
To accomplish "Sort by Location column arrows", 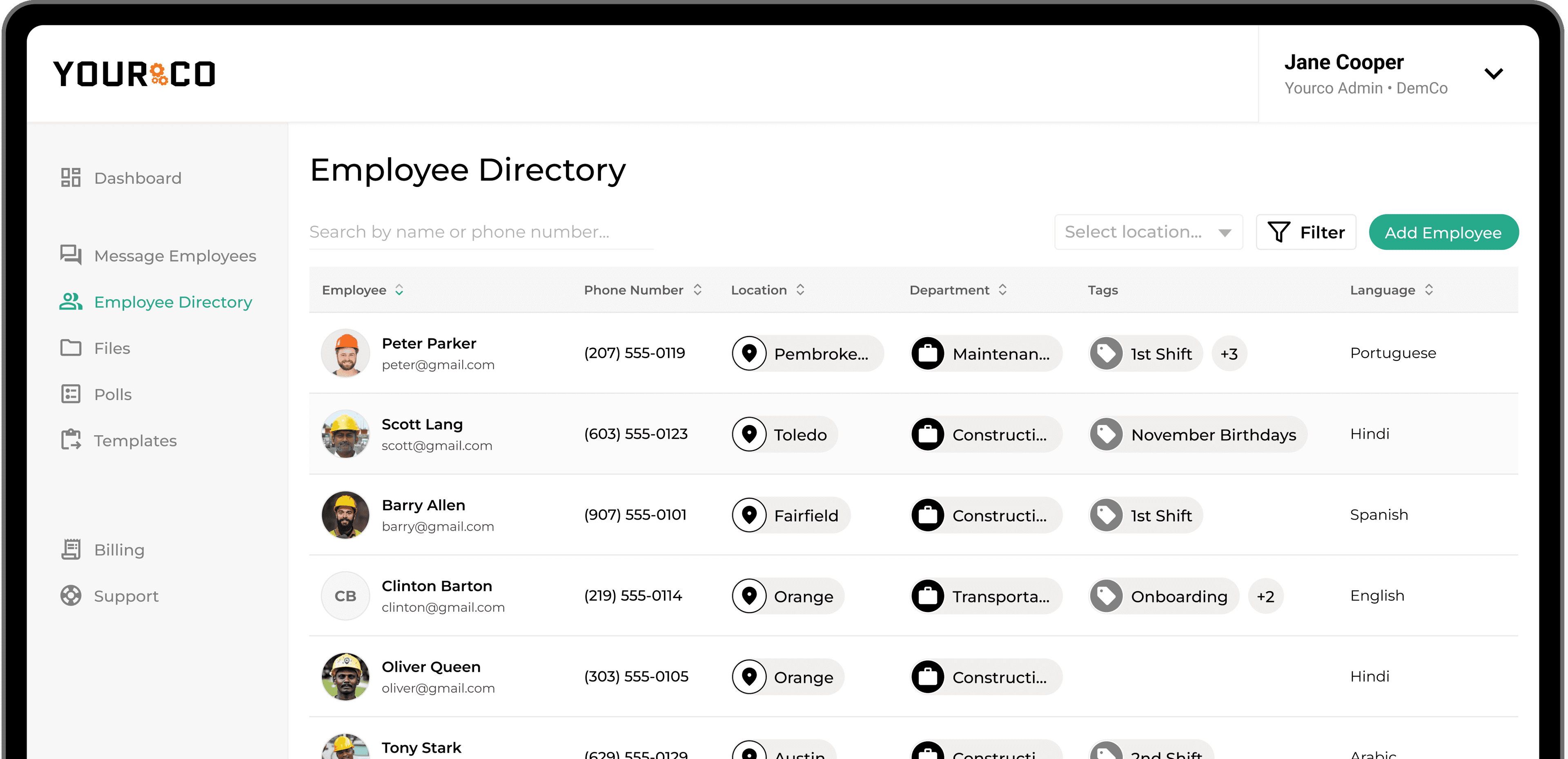I will (x=800, y=290).
